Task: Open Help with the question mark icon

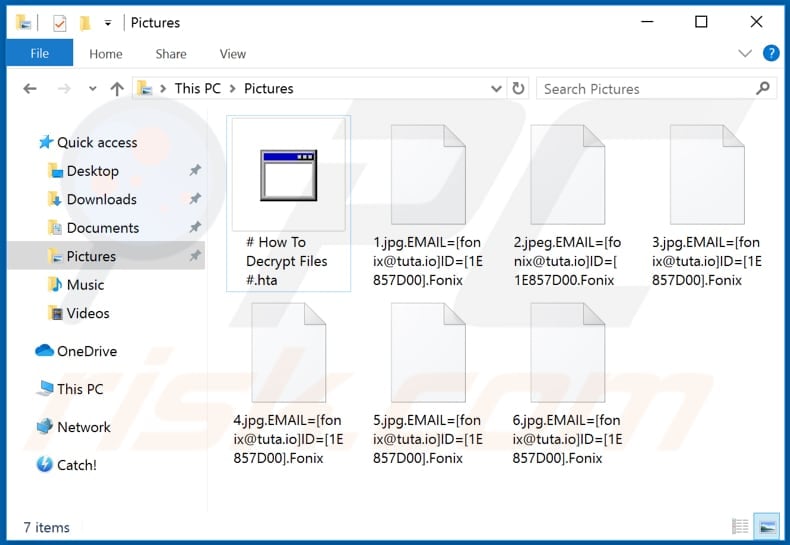Action: 771,53
